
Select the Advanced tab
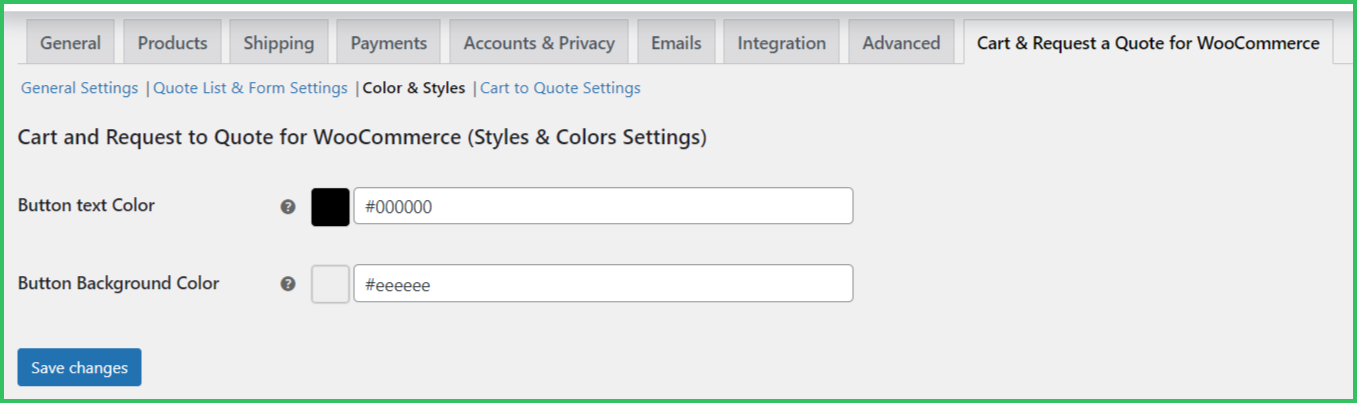coord(901,43)
